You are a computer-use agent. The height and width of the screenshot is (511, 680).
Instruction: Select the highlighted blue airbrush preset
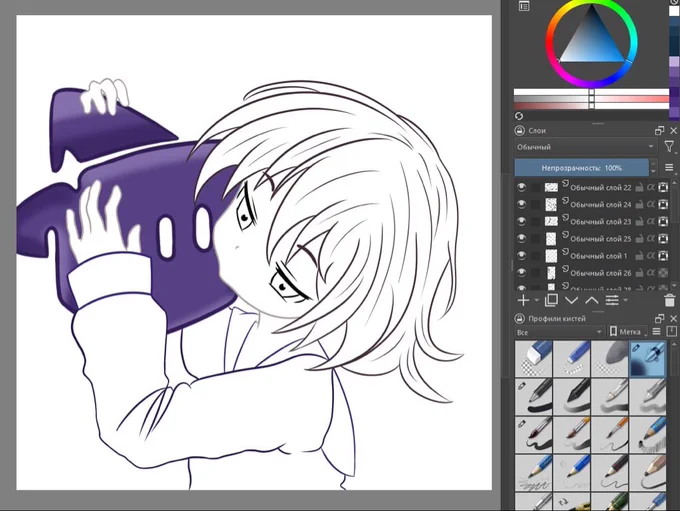647,358
